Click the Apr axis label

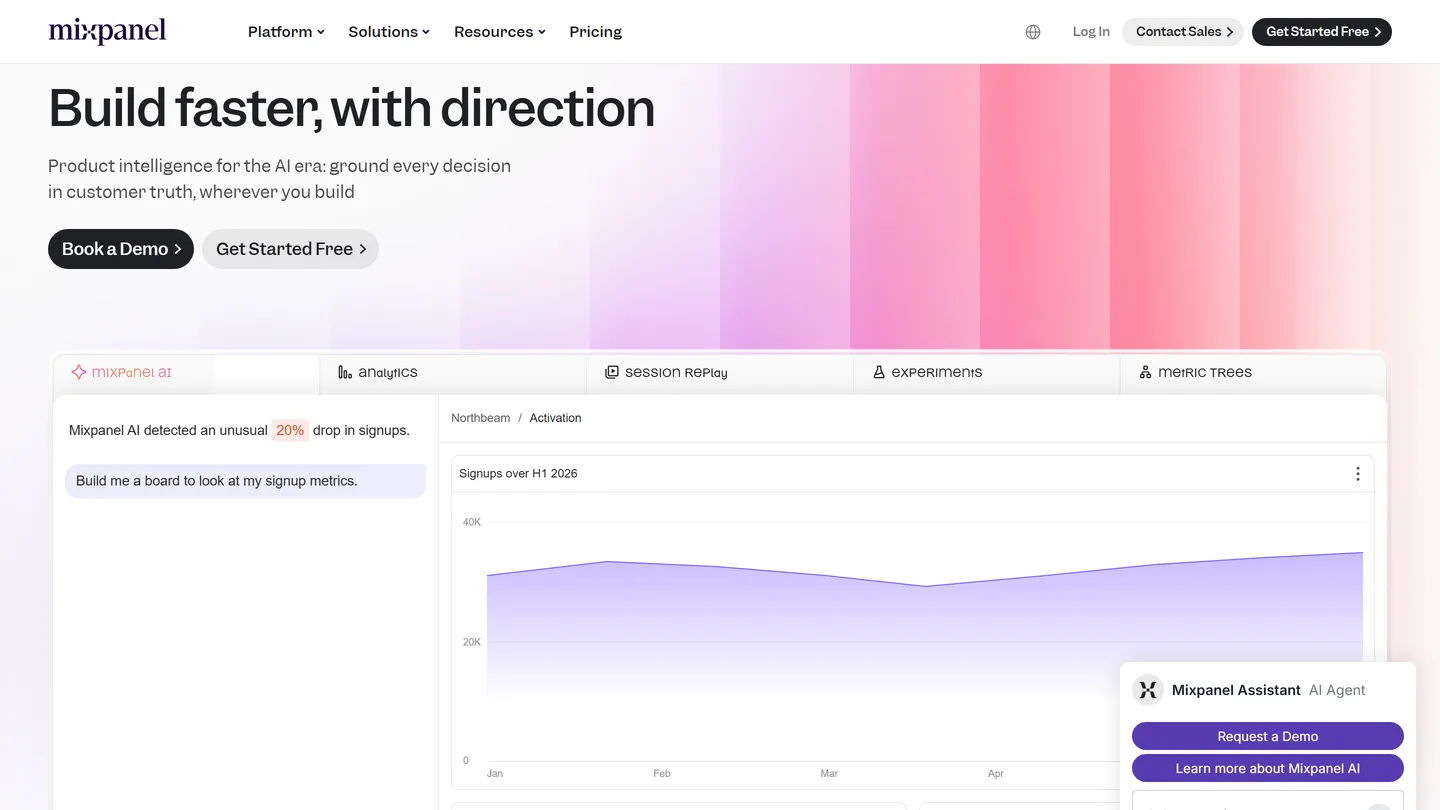point(995,773)
